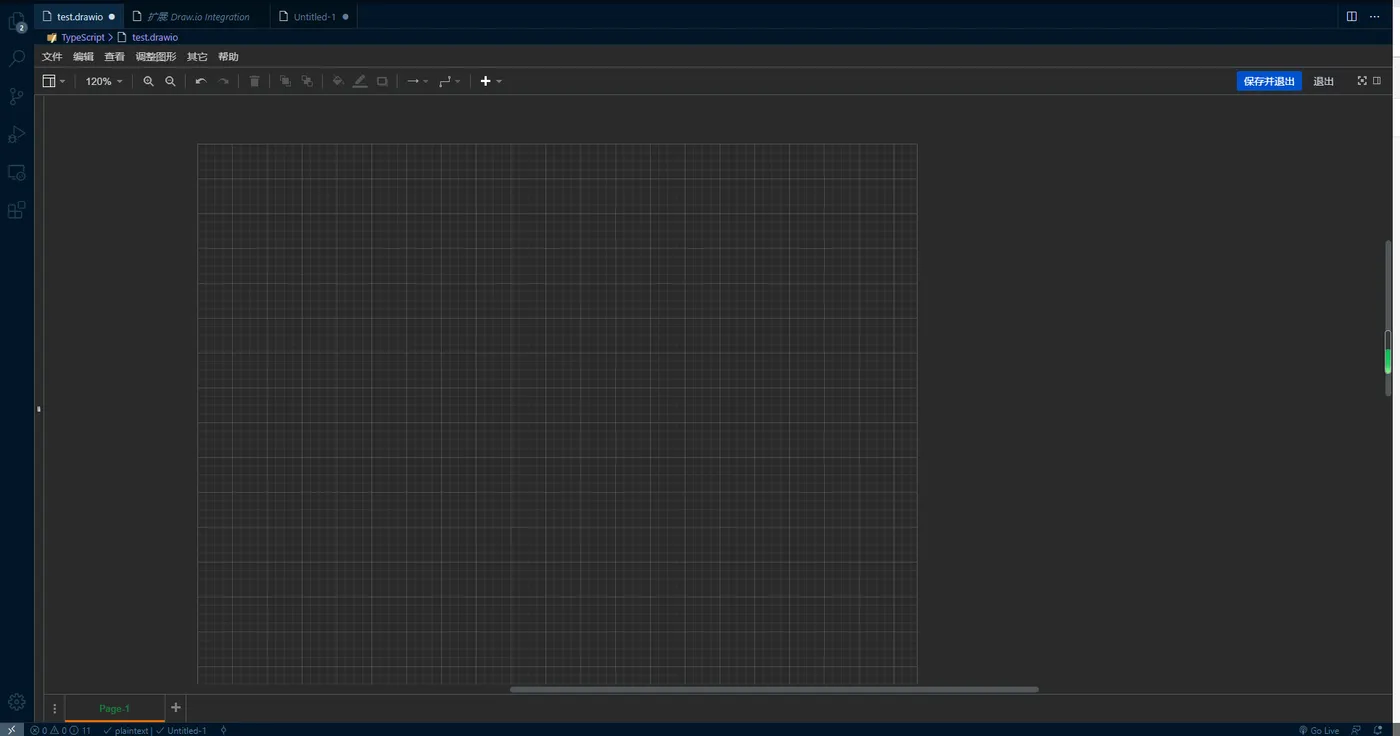Click 保存并退出 button
1400x736 pixels.
coord(1269,81)
